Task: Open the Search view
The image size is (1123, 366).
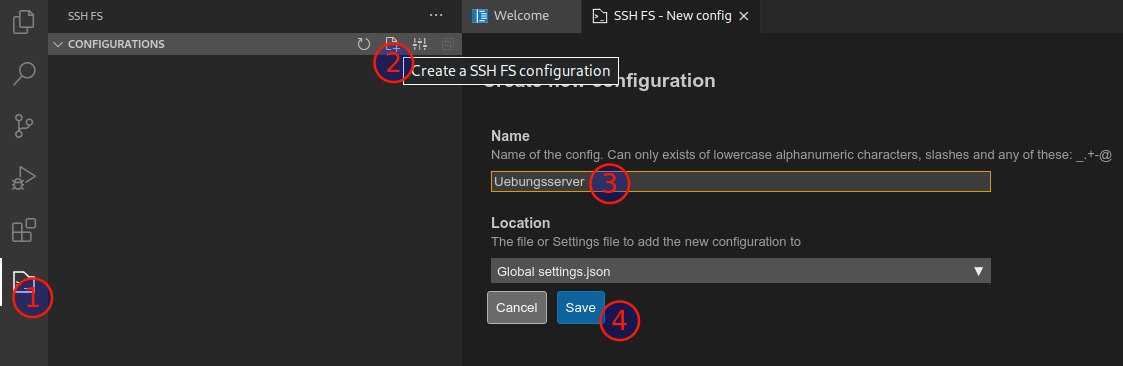Action: pyautogui.click(x=24, y=73)
